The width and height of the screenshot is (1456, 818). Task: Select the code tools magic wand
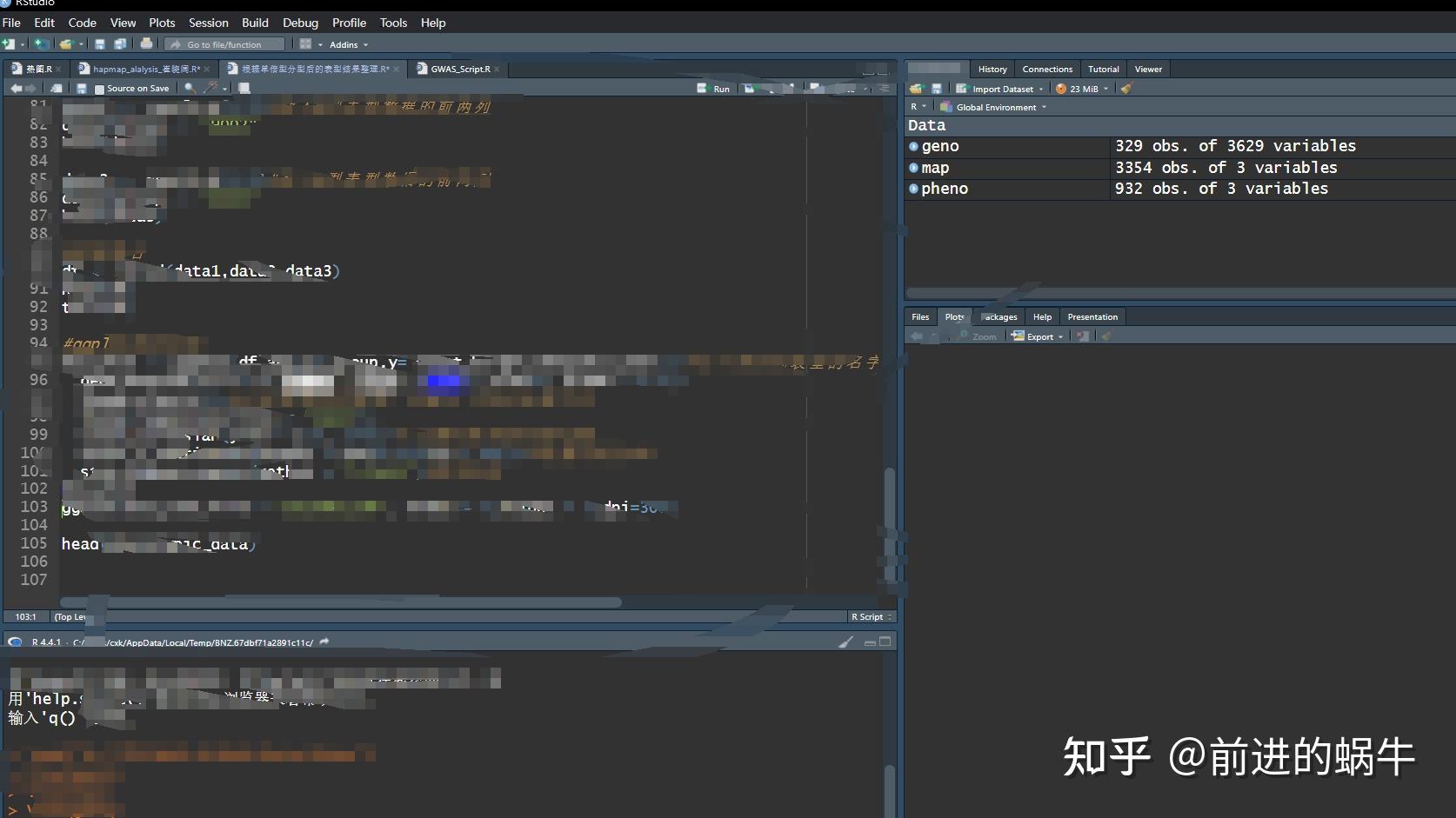(210, 88)
